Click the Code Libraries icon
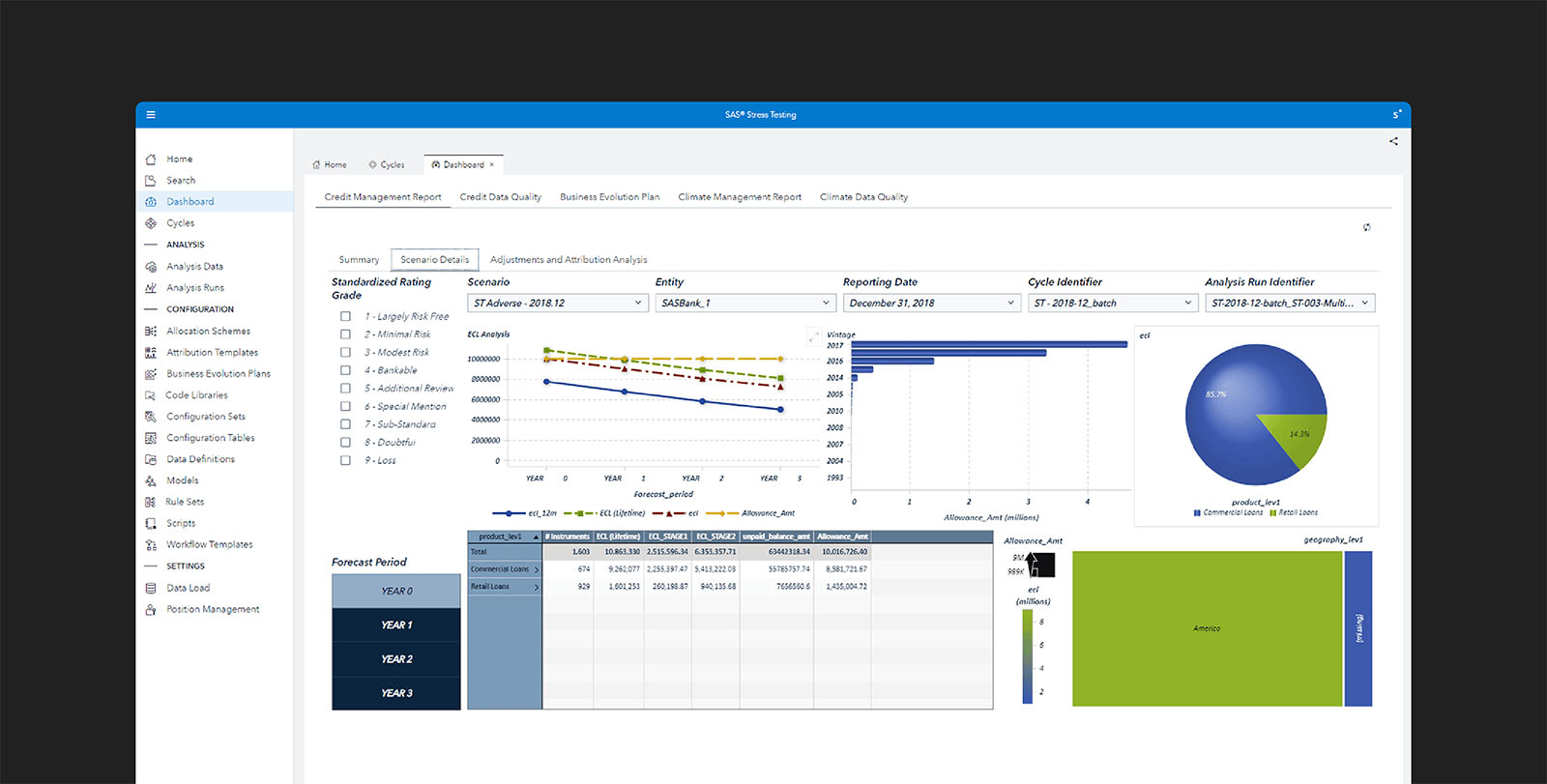 tap(151, 395)
